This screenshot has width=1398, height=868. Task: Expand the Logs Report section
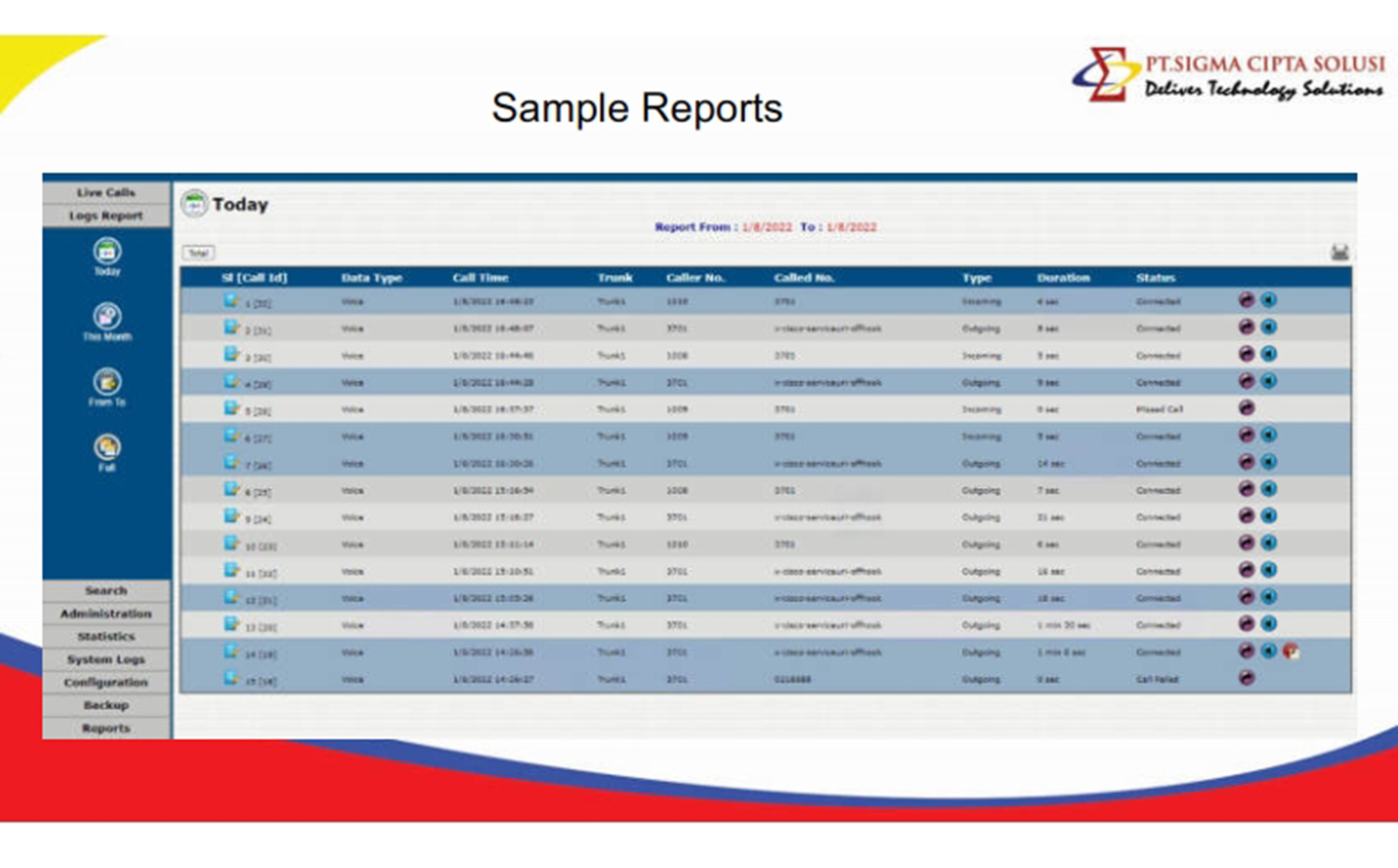click(106, 216)
